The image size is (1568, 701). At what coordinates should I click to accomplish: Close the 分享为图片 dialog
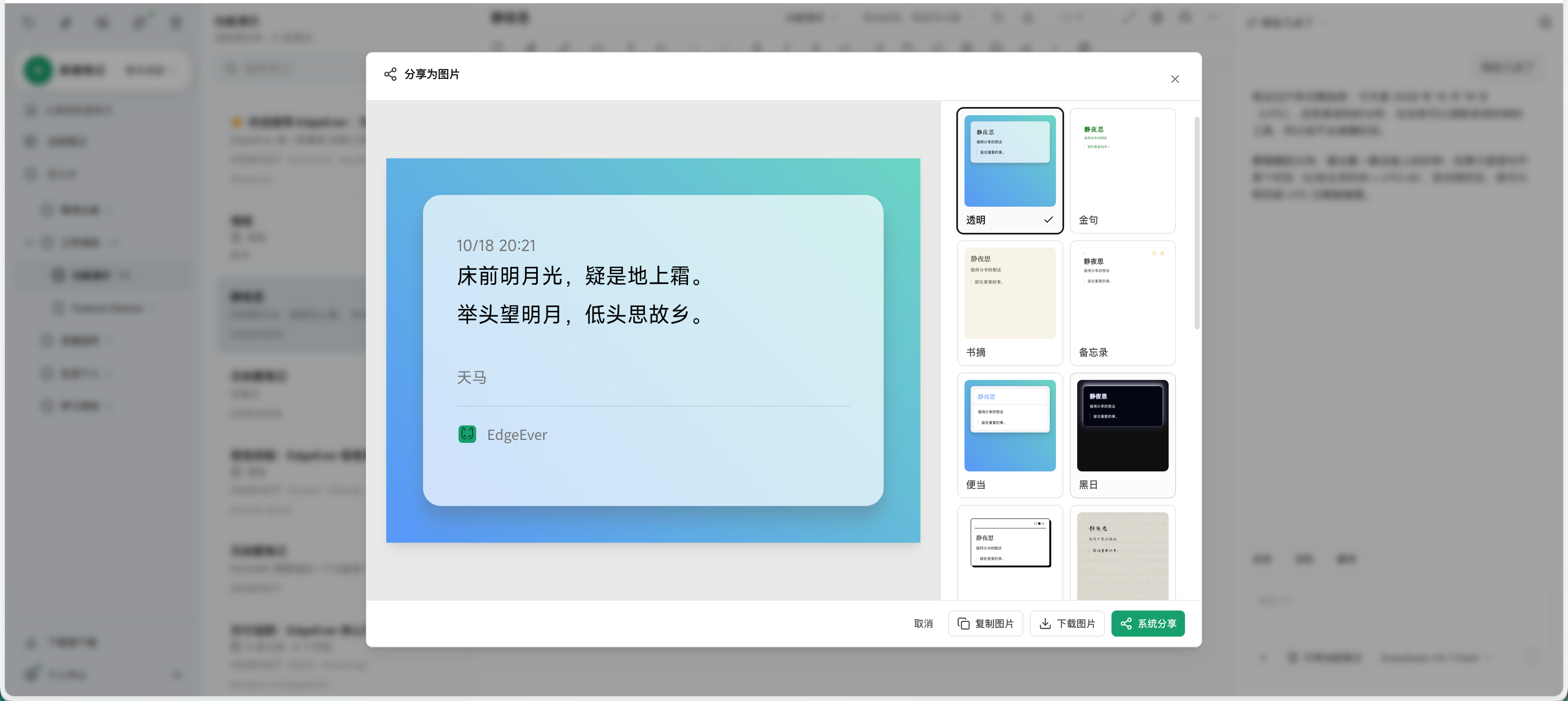[x=1174, y=79]
